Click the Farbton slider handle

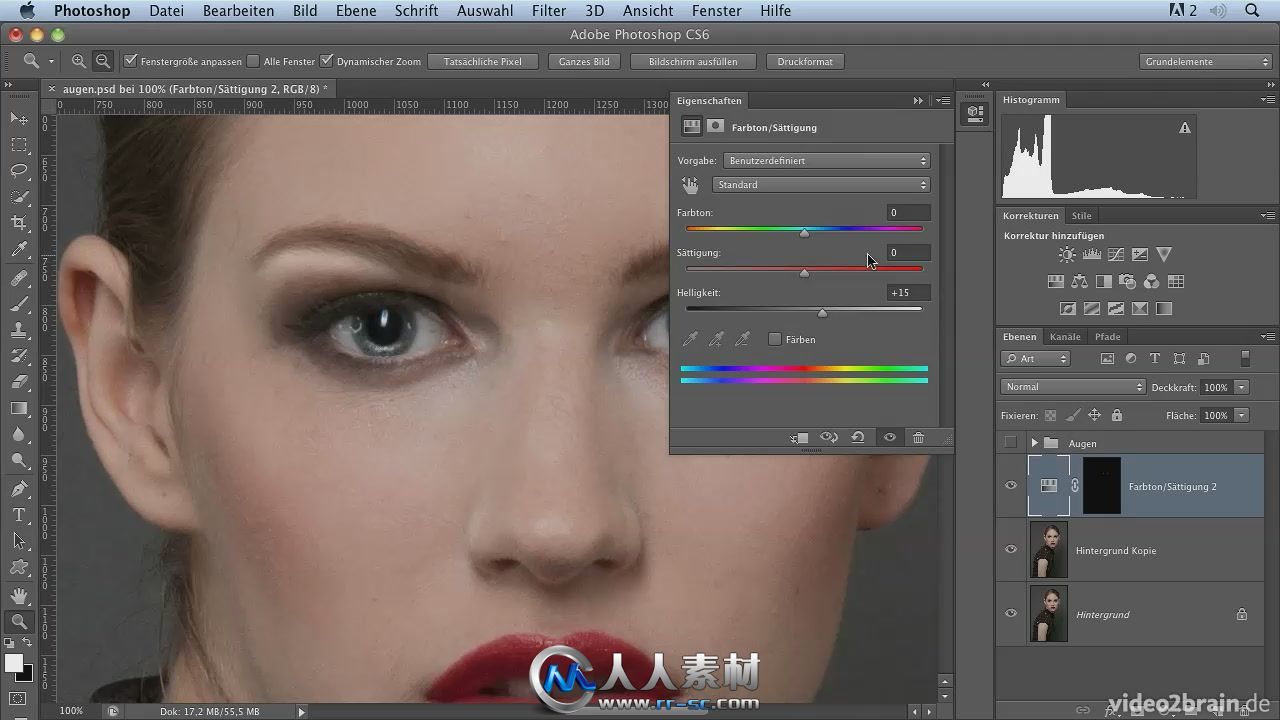pos(804,233)
